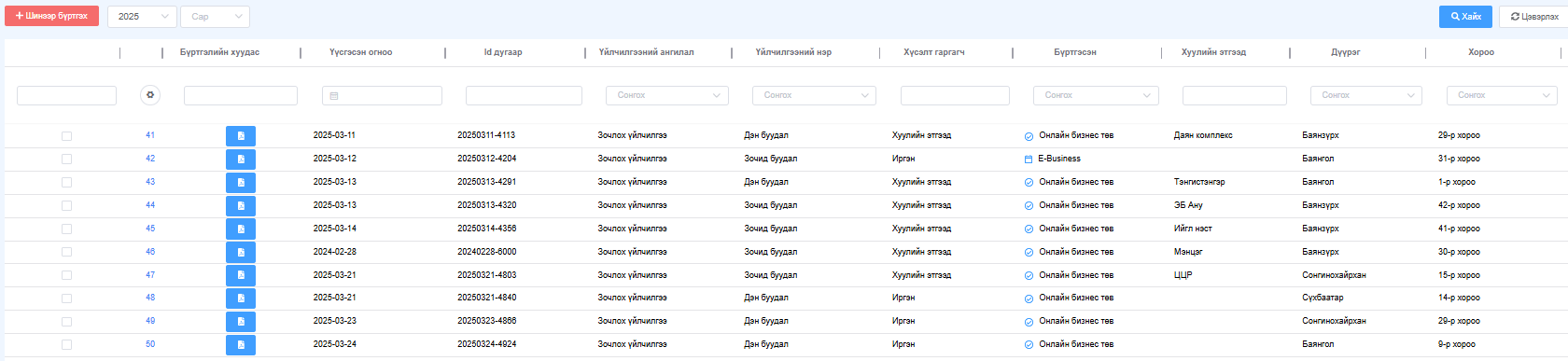The image size is (1568, 361).
Task: Open record link number 50
Action: click(x=150, y=344)
